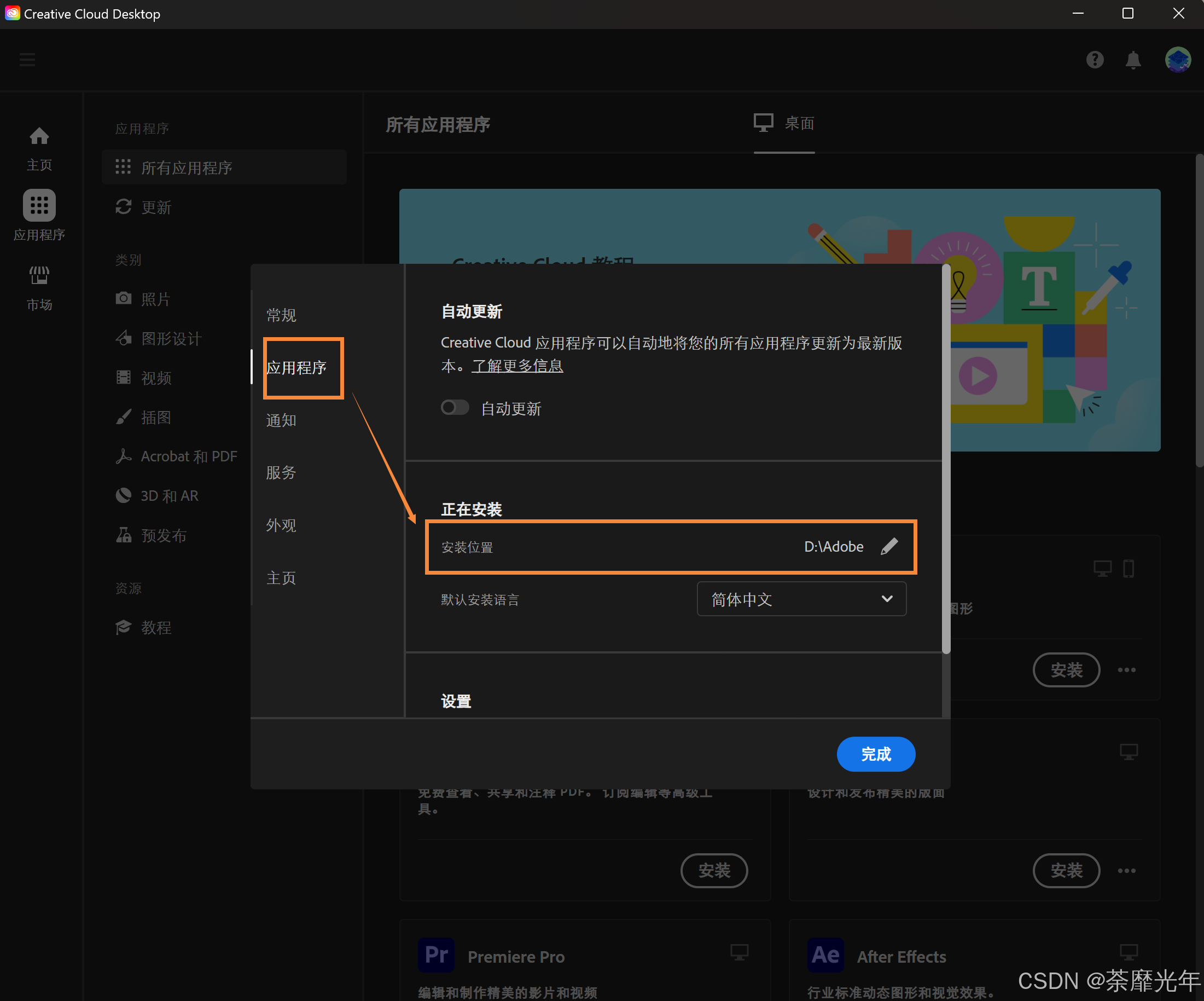Click the 完成 button
The image size is (1204, 1001).
point(875,754)
